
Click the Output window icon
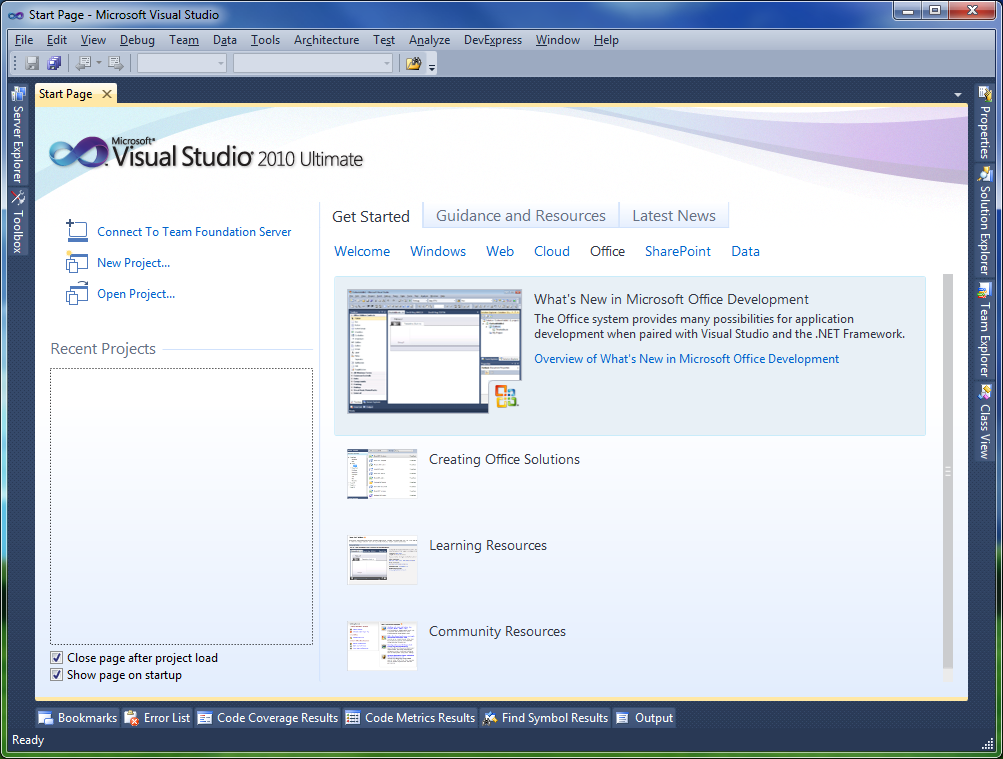622,718
